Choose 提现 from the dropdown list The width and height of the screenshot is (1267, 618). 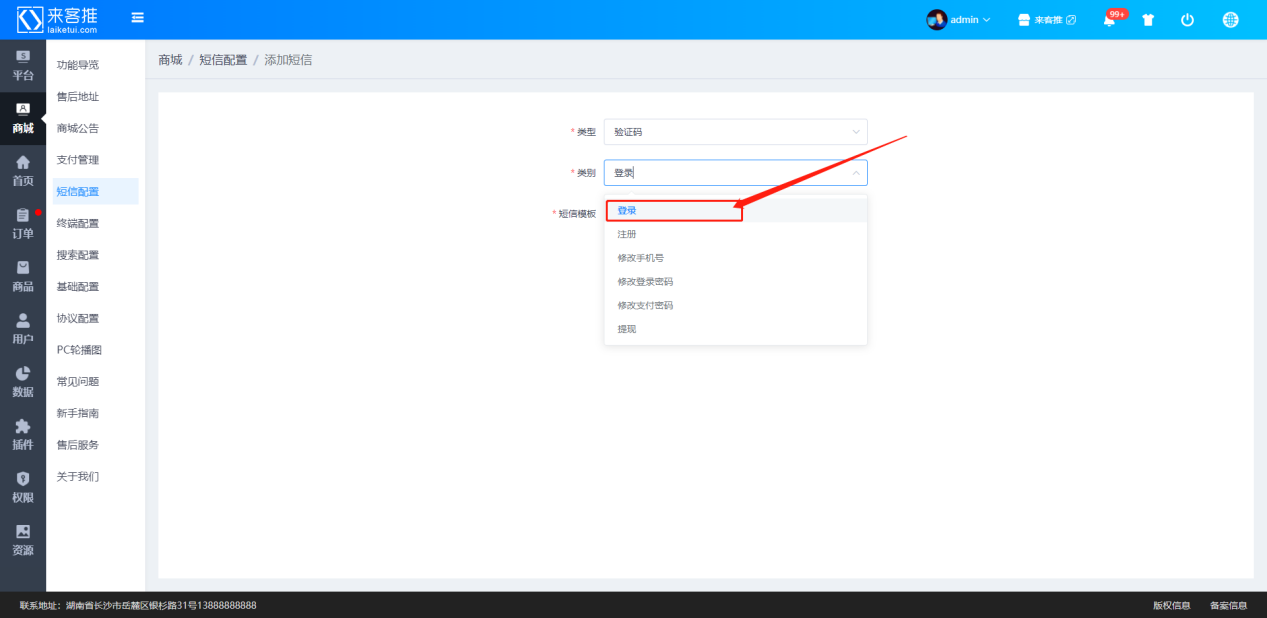coord(735,329)
